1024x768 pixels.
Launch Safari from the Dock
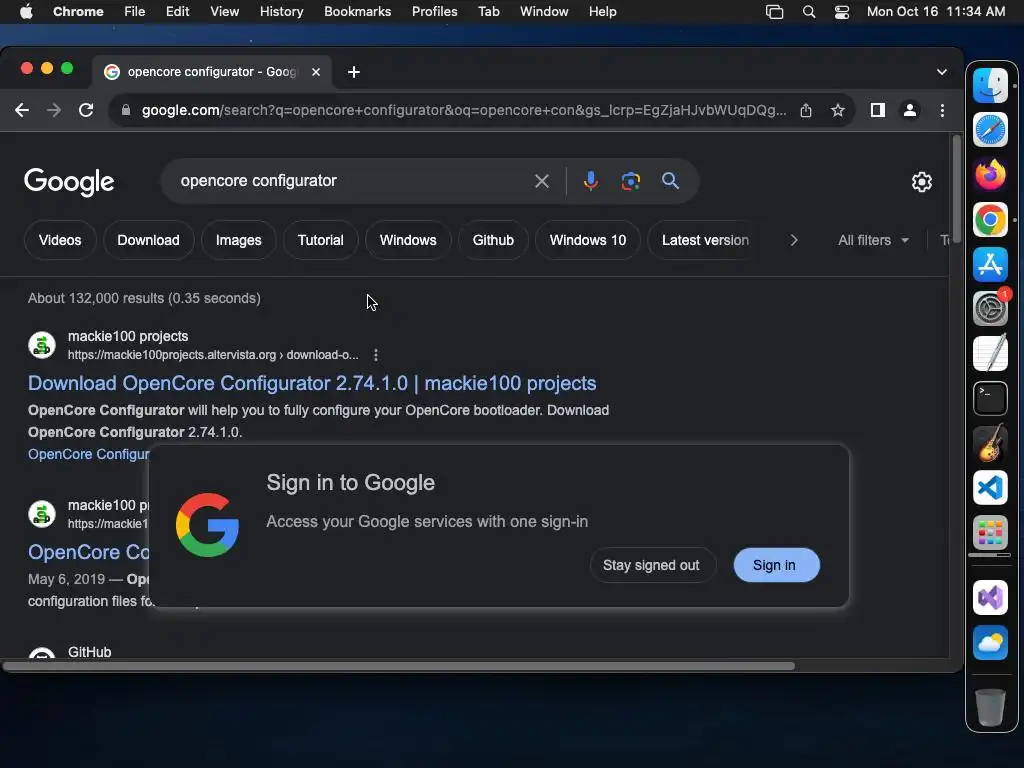click(x=990, y=129)
